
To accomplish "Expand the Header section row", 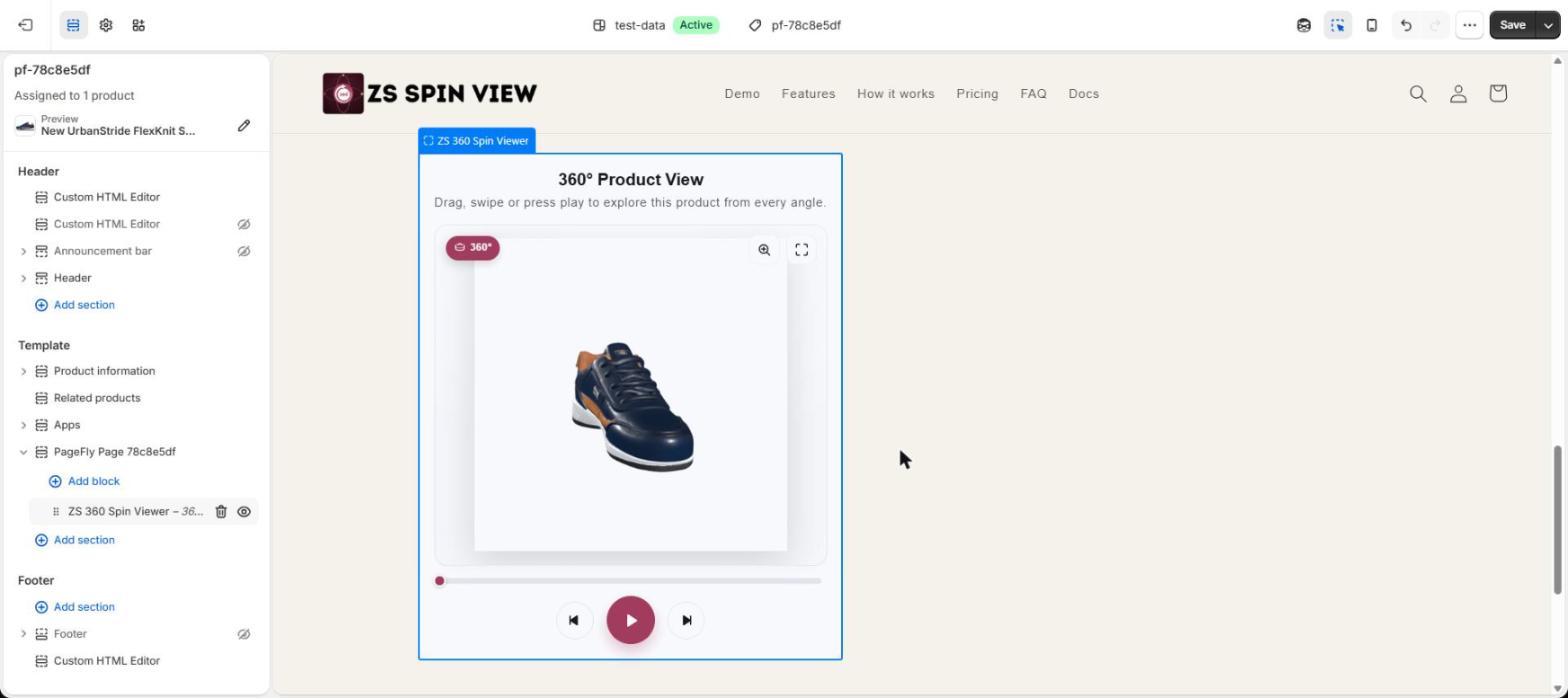I will pyautogui.click(x=24, y=278).
